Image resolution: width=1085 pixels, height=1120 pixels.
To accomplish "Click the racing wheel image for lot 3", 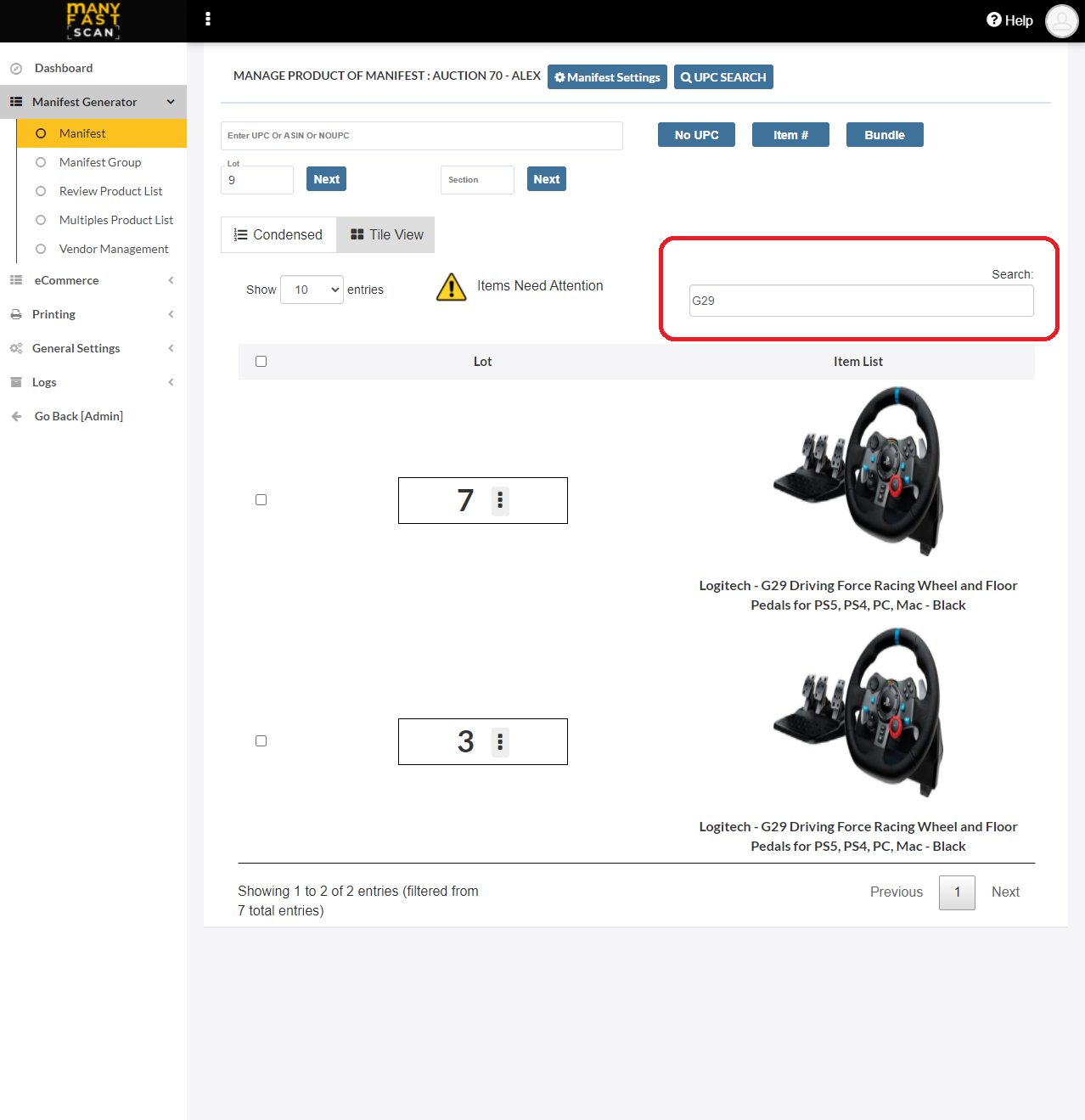I will click(x=858, y=712).
